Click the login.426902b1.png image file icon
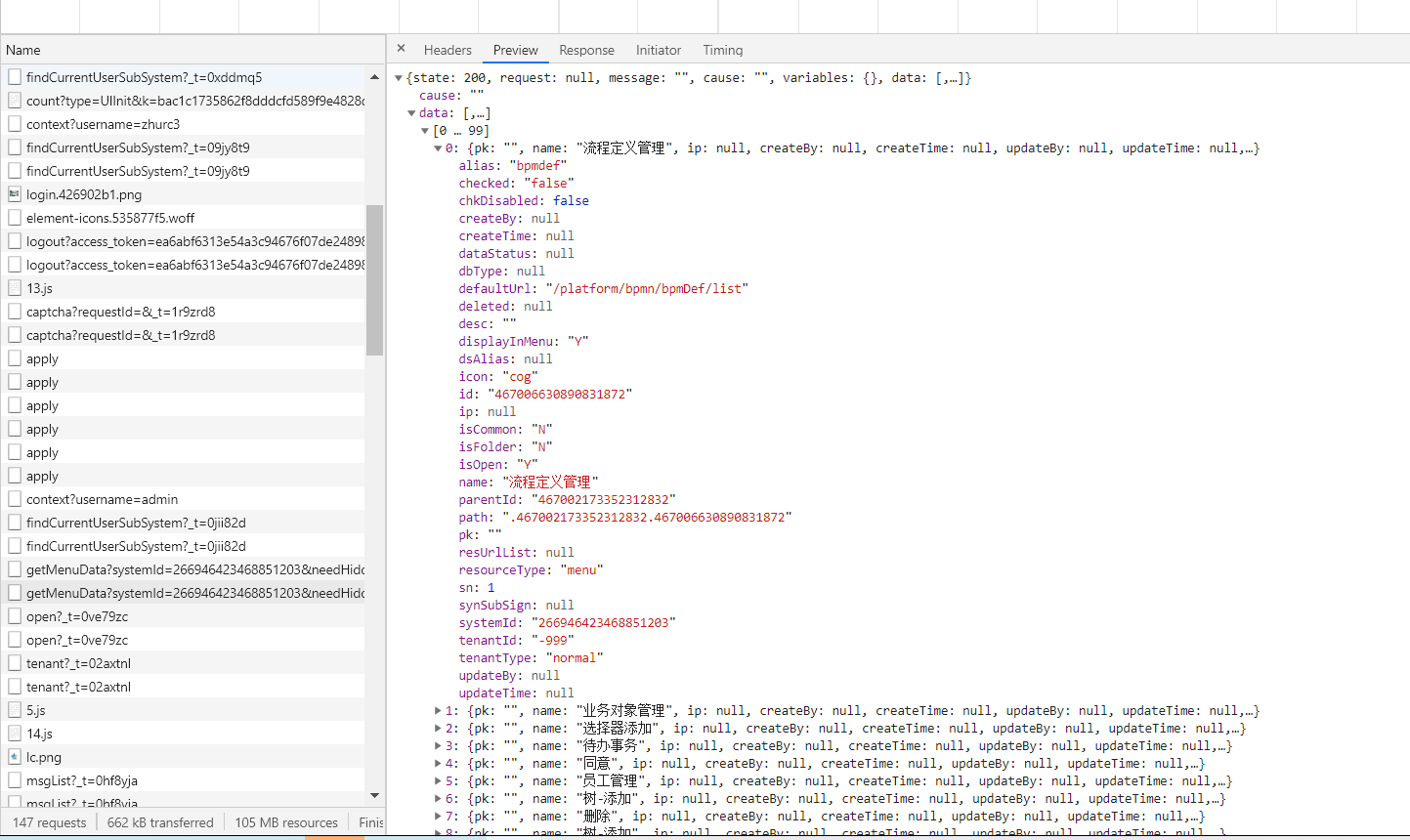This screenshot has height=840, width=1410. pyautogui.click(x=15, y=194)
